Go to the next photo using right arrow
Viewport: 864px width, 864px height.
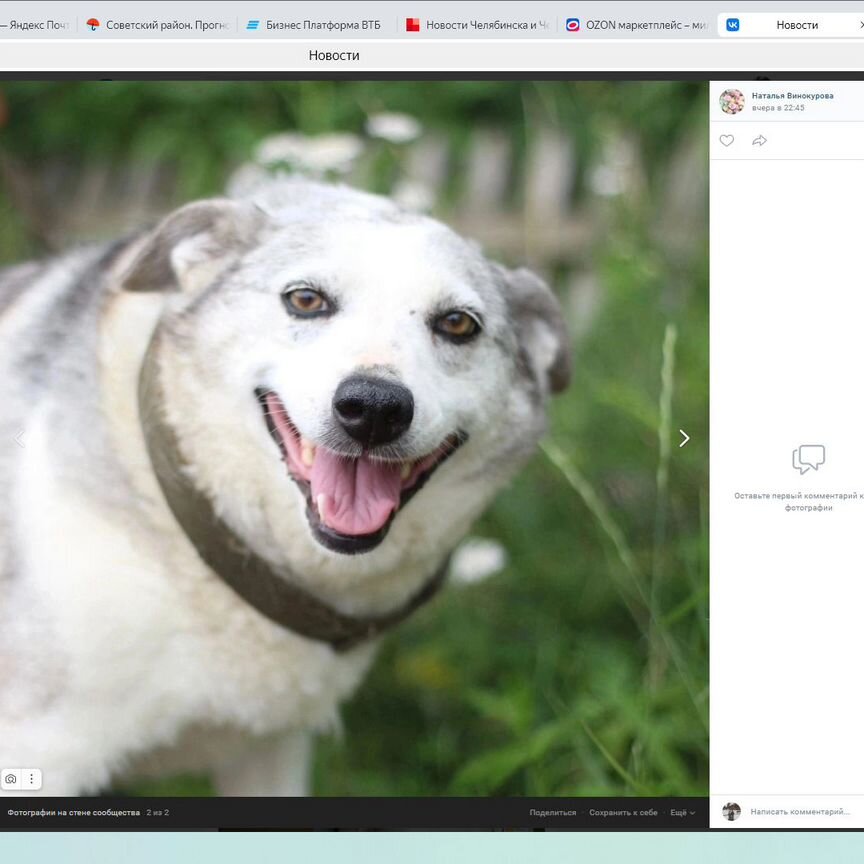pyautogui.click(x=684, y=438)
